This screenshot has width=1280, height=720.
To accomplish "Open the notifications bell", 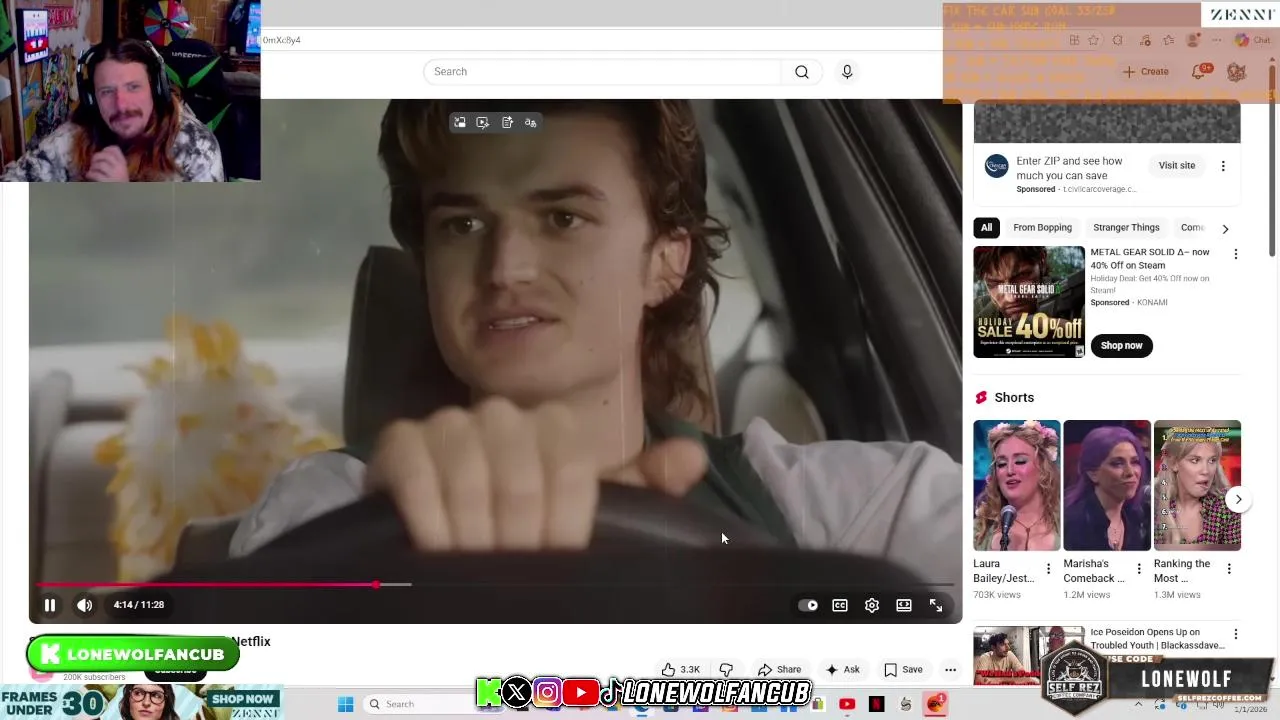I will coord(1199,72).
